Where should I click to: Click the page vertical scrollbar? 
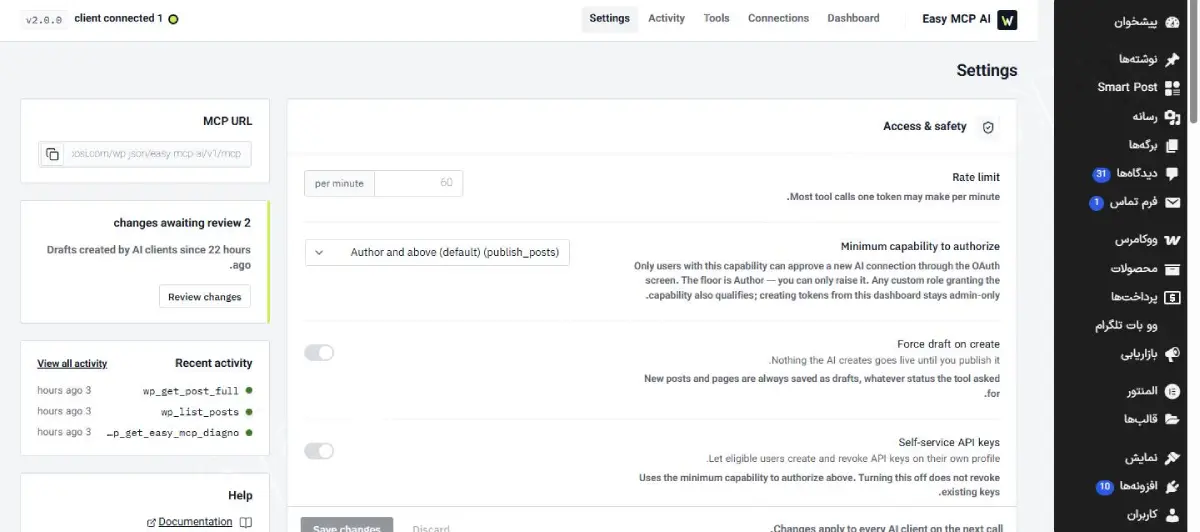[1195, 266]
